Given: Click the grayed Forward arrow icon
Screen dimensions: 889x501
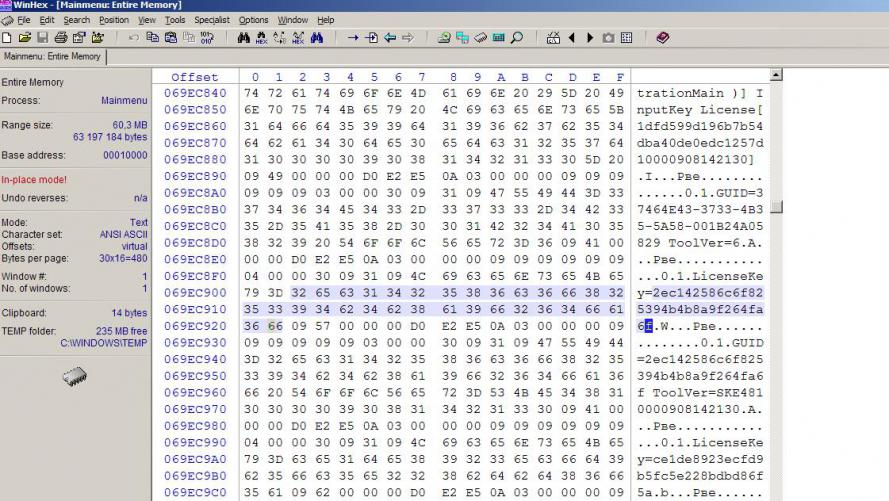Looking at the screenshot, I should (408, 38).
